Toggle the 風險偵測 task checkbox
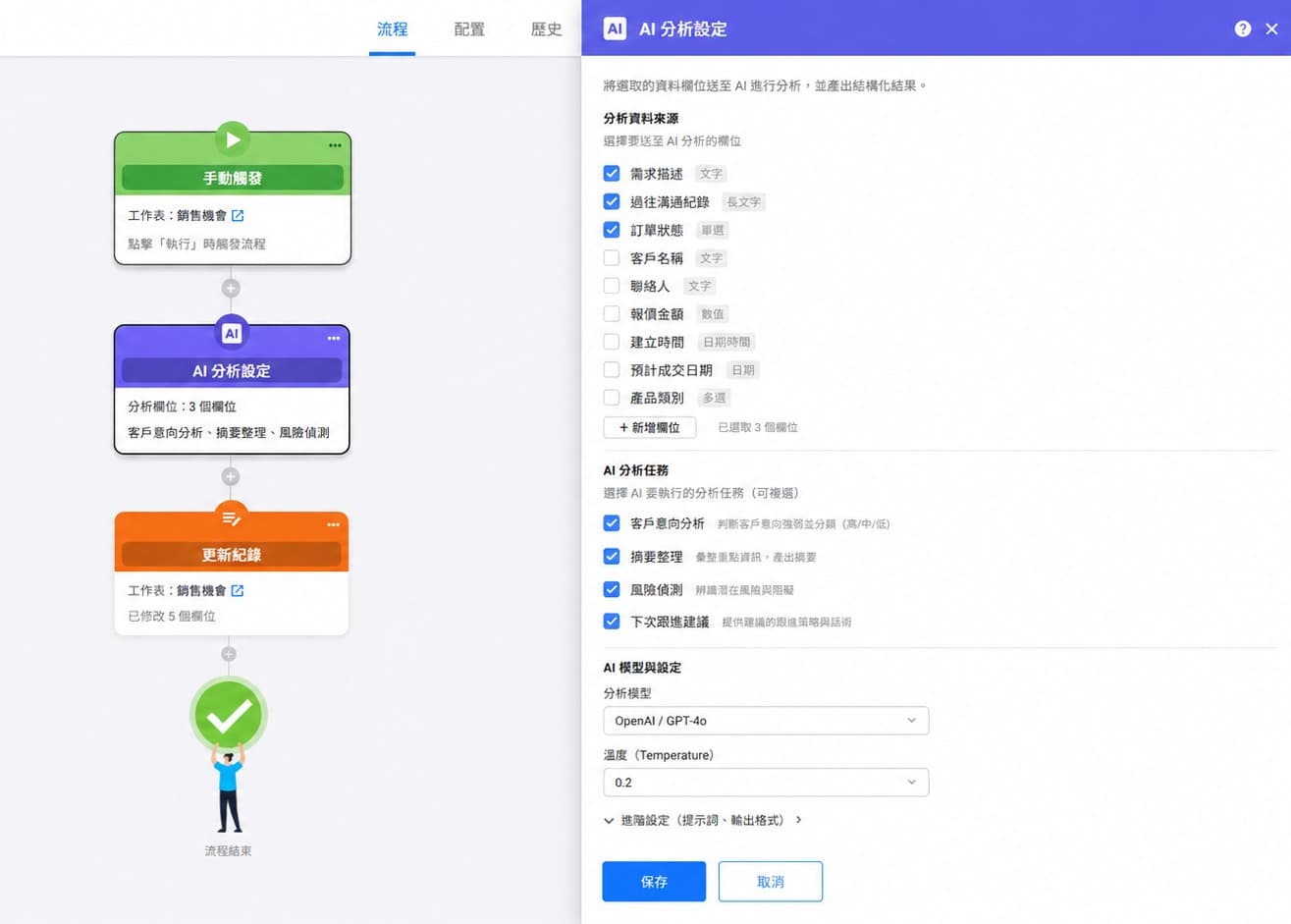 coord(612,589)
